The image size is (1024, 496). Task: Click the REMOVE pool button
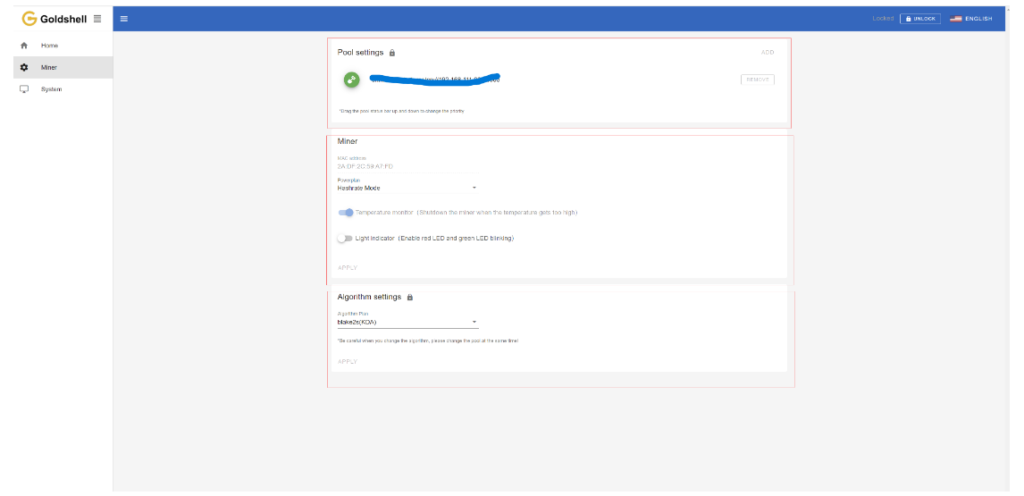(x=758, y=80)
